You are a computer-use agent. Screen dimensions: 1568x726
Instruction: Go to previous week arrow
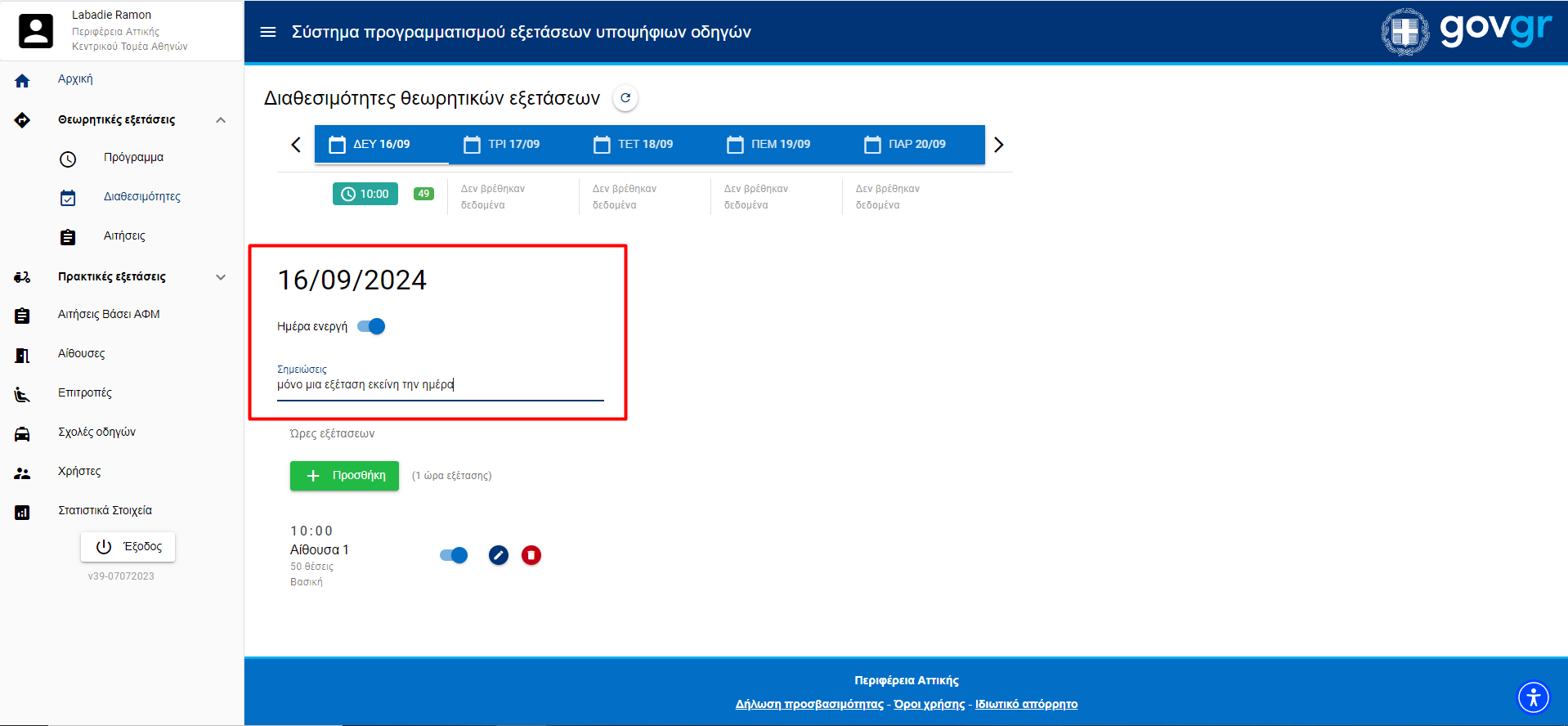[x=296, y=145]
